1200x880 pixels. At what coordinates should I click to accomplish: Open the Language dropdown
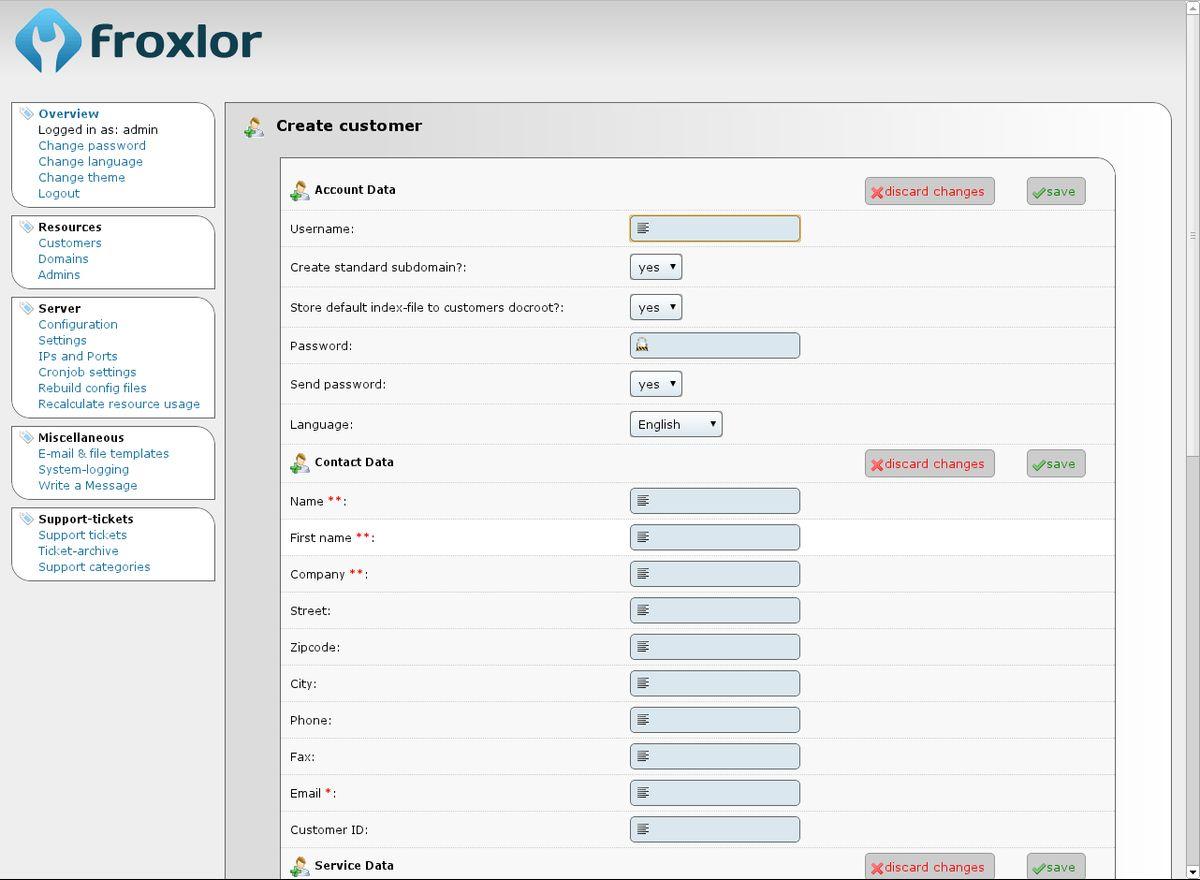coord(676,424)
